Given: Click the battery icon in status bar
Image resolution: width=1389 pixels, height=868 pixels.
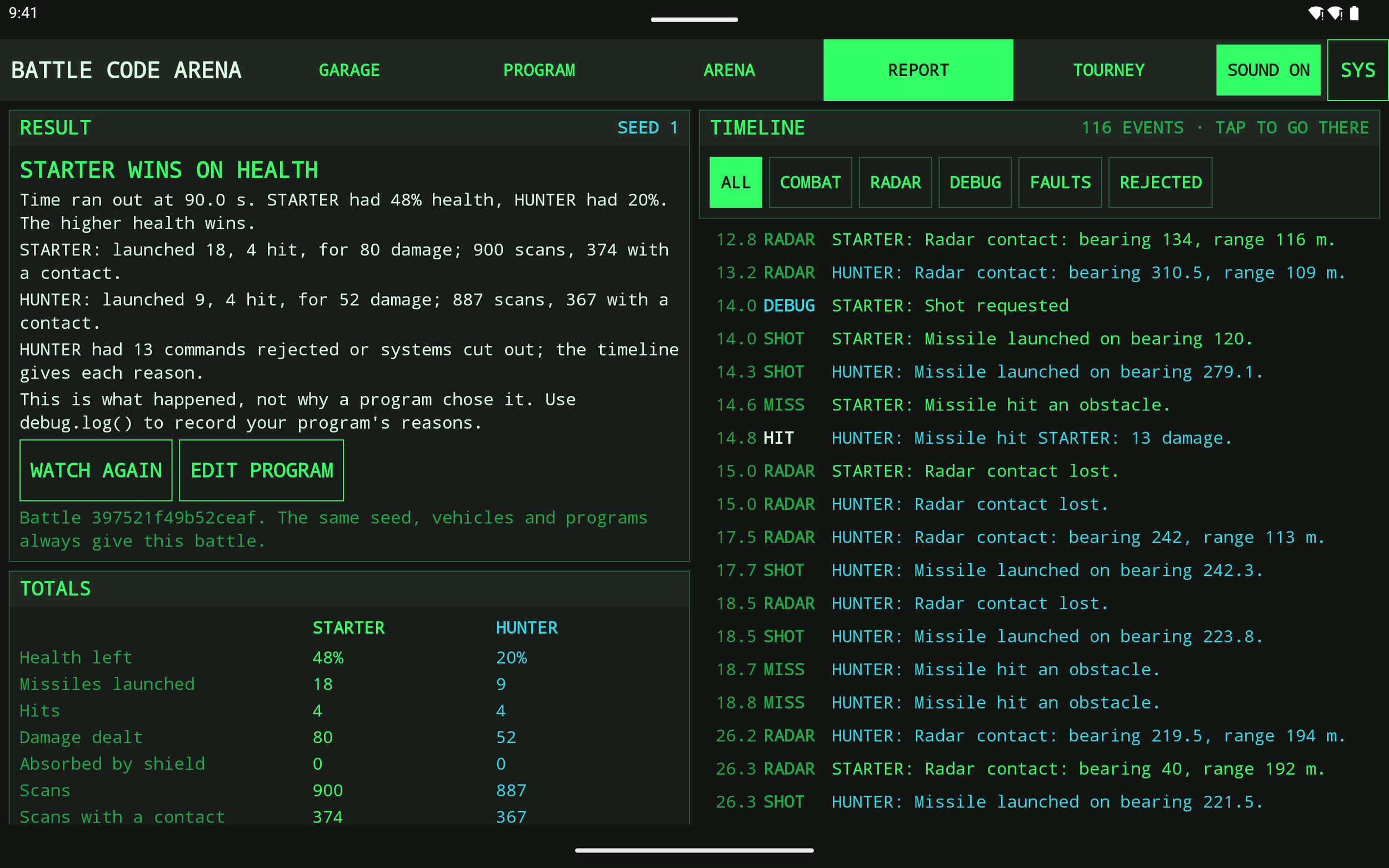Looking at the screenshot, I should click(1355, 13).
